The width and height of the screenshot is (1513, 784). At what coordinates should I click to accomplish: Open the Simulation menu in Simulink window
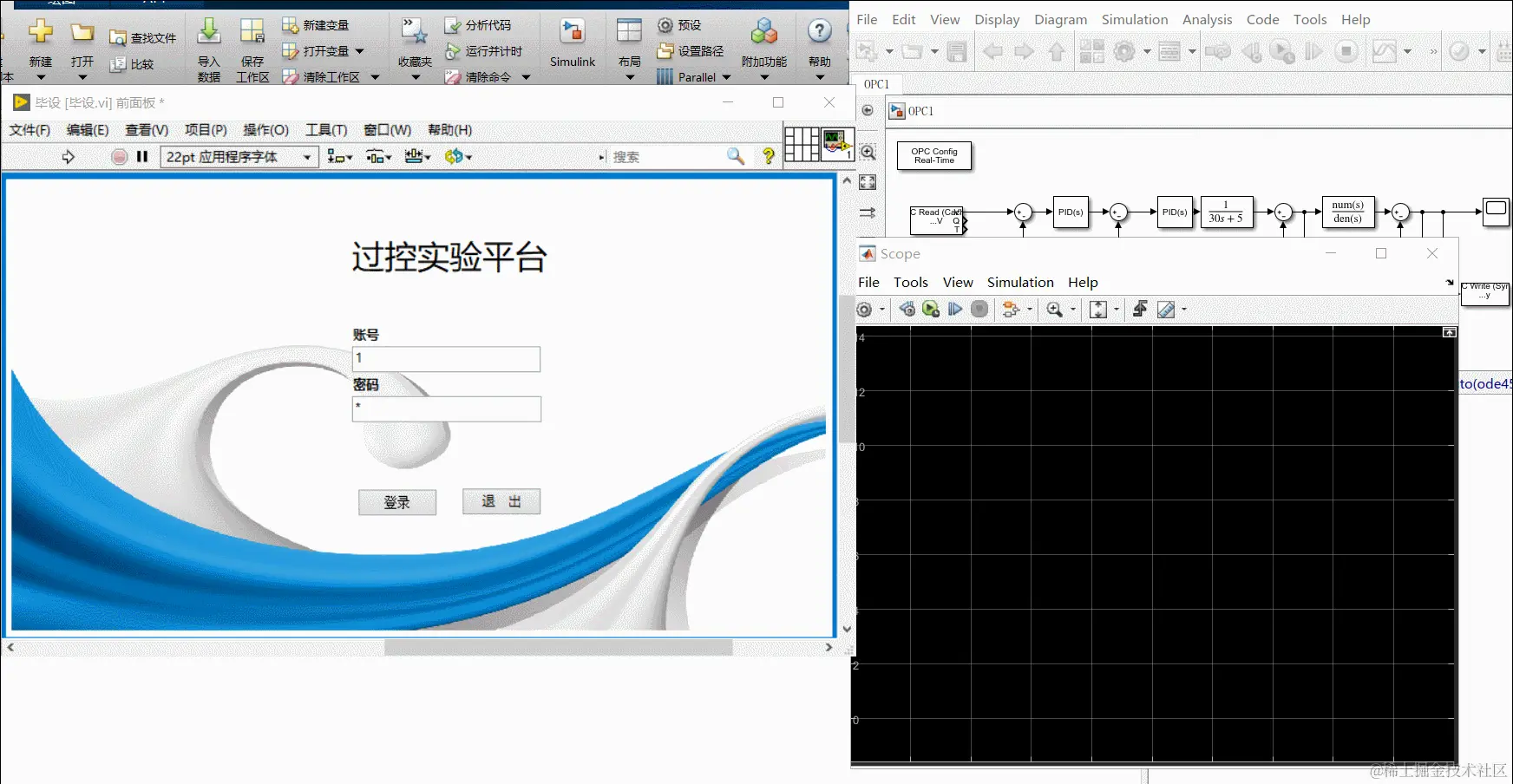point(1134,19)
